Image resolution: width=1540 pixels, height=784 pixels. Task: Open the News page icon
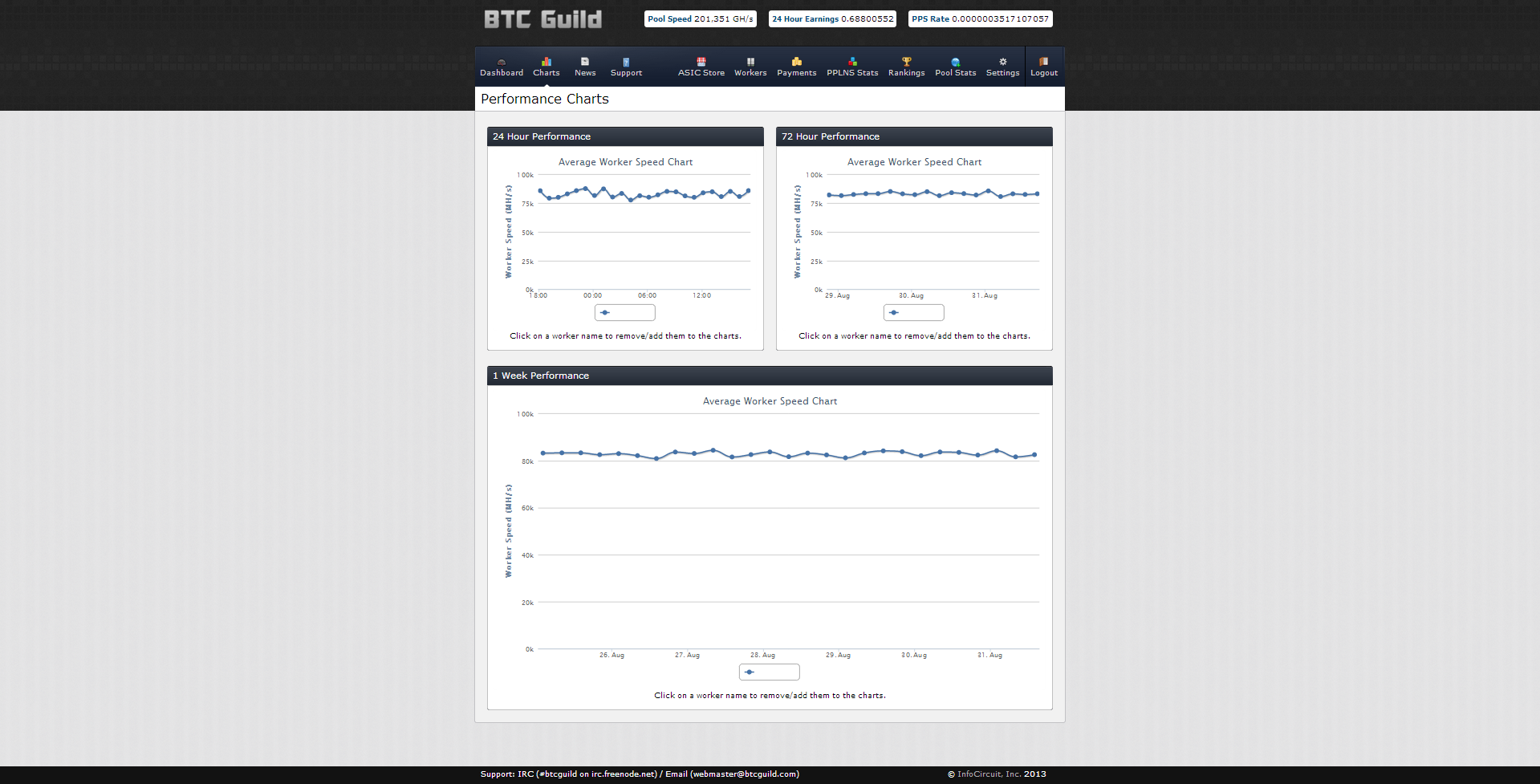[x=585, y=62]
